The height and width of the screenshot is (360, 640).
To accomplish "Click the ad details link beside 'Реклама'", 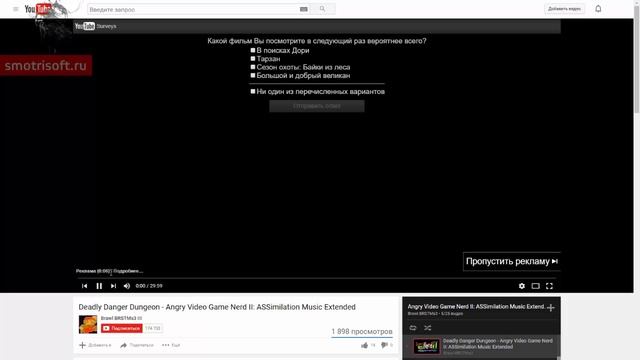I will point(128,271).
